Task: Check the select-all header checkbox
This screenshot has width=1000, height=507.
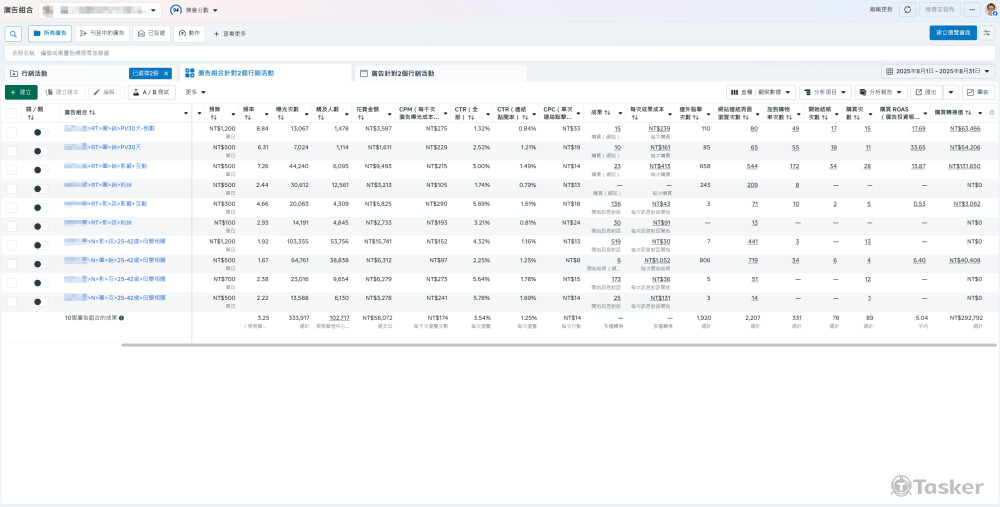Action: 12,113
